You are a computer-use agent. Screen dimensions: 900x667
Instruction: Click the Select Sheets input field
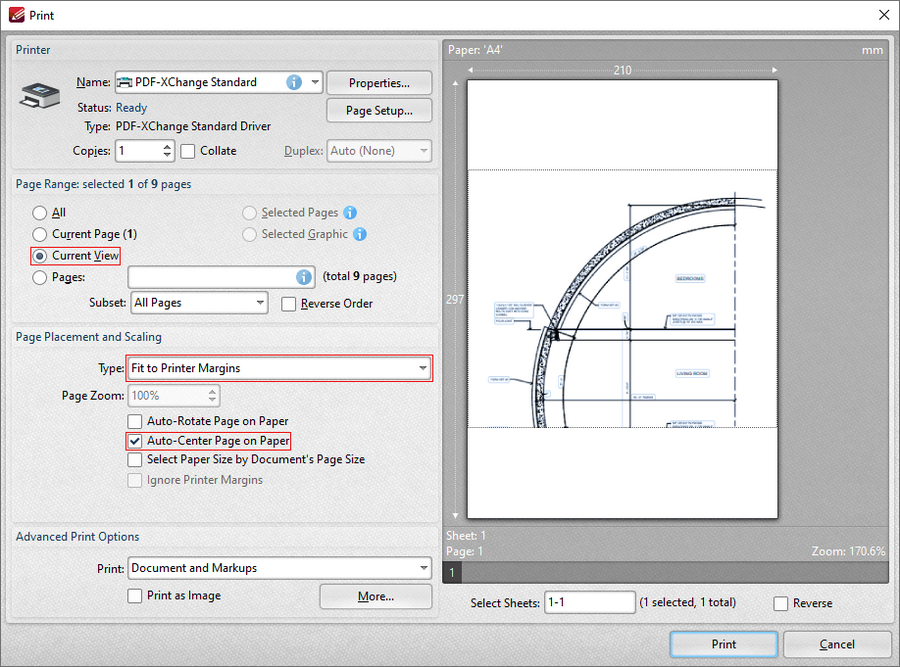[x=589, y=602]
